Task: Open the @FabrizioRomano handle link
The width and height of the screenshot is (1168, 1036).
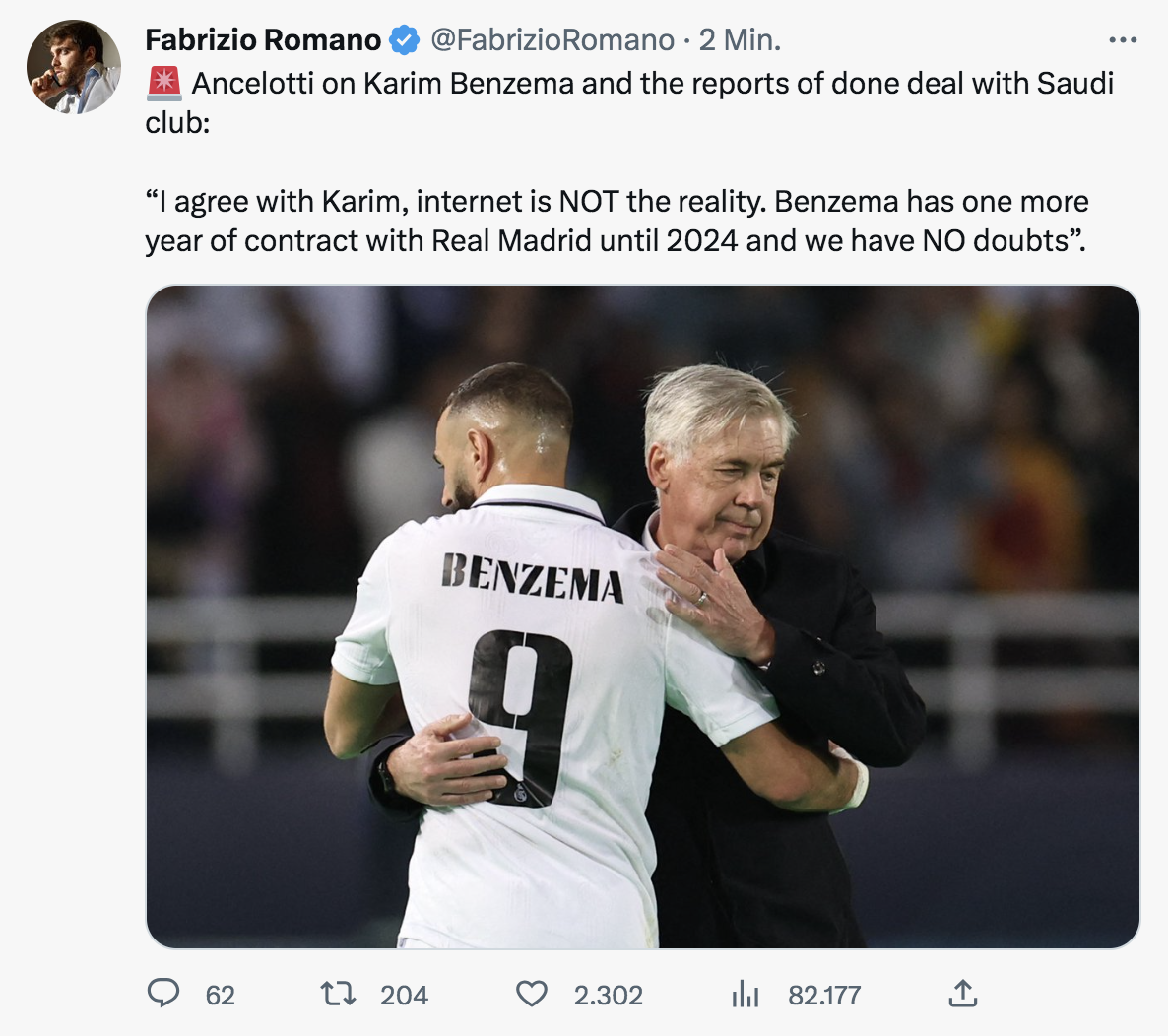Action: 552,40
